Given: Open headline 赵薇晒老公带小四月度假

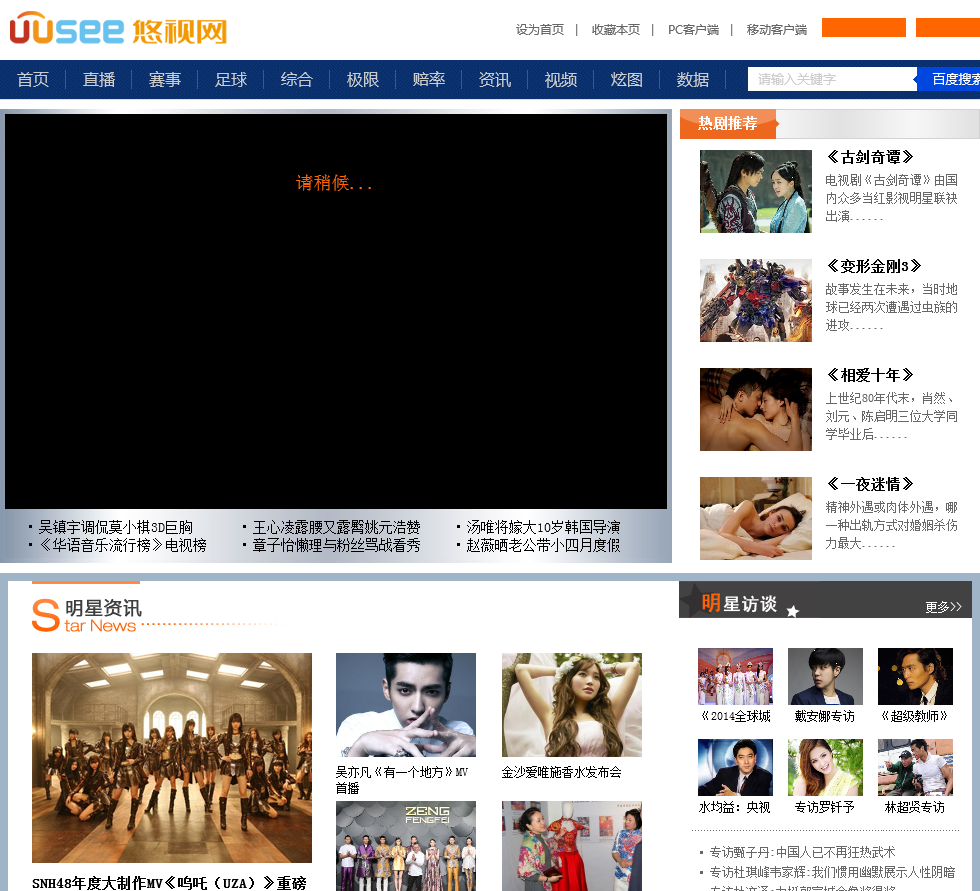Looking at the screenshot, I should click(543, 545).
